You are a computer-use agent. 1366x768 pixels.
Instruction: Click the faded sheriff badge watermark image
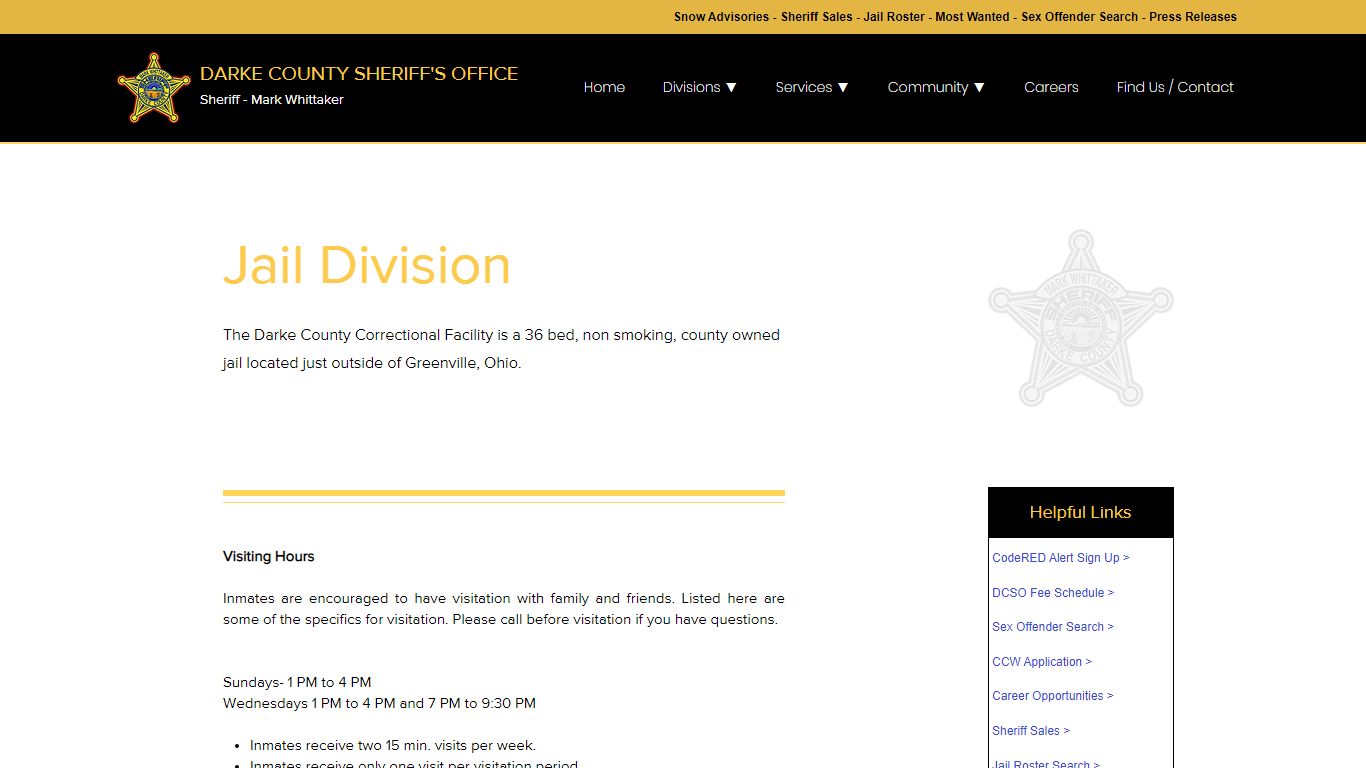(1080, 318)
